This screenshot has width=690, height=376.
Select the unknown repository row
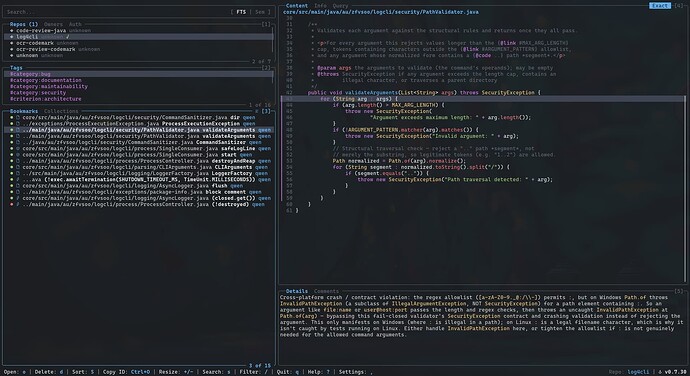[x=139, y=55]
